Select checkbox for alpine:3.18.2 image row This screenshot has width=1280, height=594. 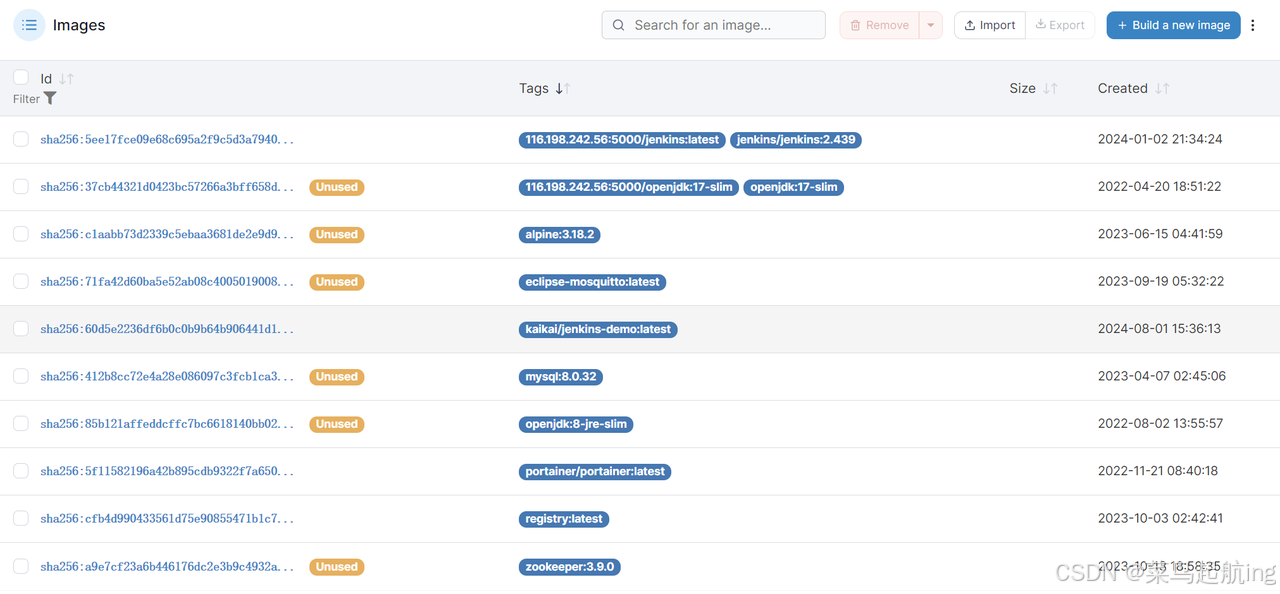tap(21, 234)
